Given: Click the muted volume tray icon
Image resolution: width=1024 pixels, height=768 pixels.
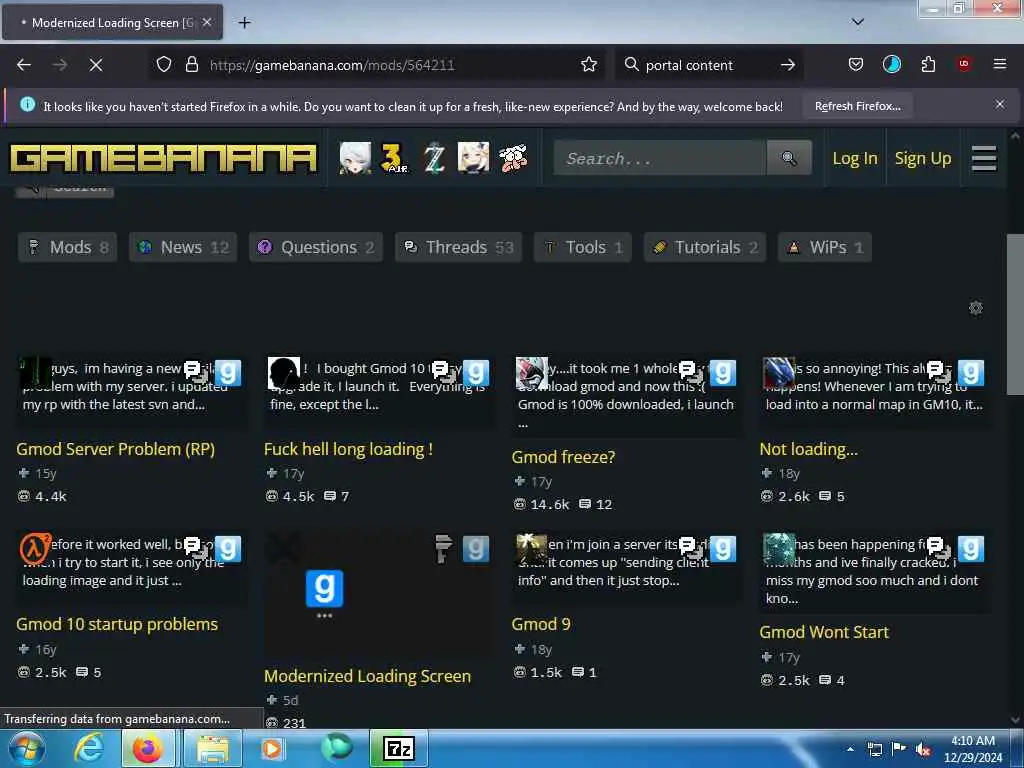Looking at the screenshot, I should point(923,749).
